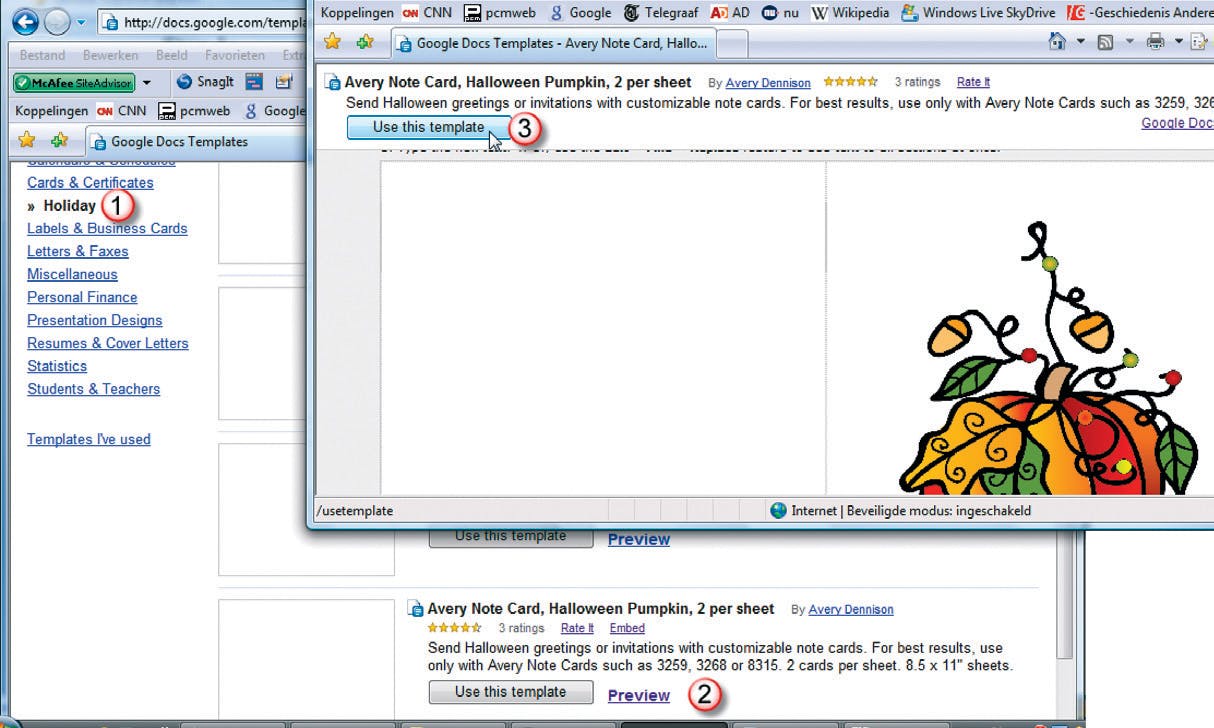The width and height of the screenshot is (1214, 728).
Task: Click Use this template under the Halloween Pumpkin listing
Action: point(511,692)
